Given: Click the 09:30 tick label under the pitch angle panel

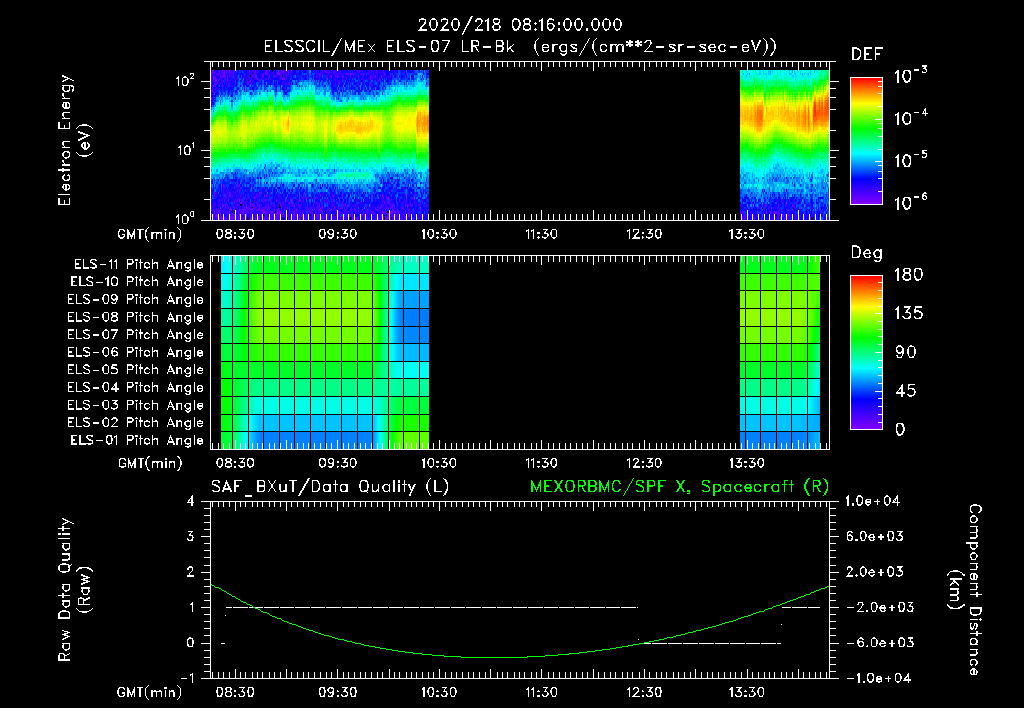Looking at the screenshot, I should click(338, 464).
